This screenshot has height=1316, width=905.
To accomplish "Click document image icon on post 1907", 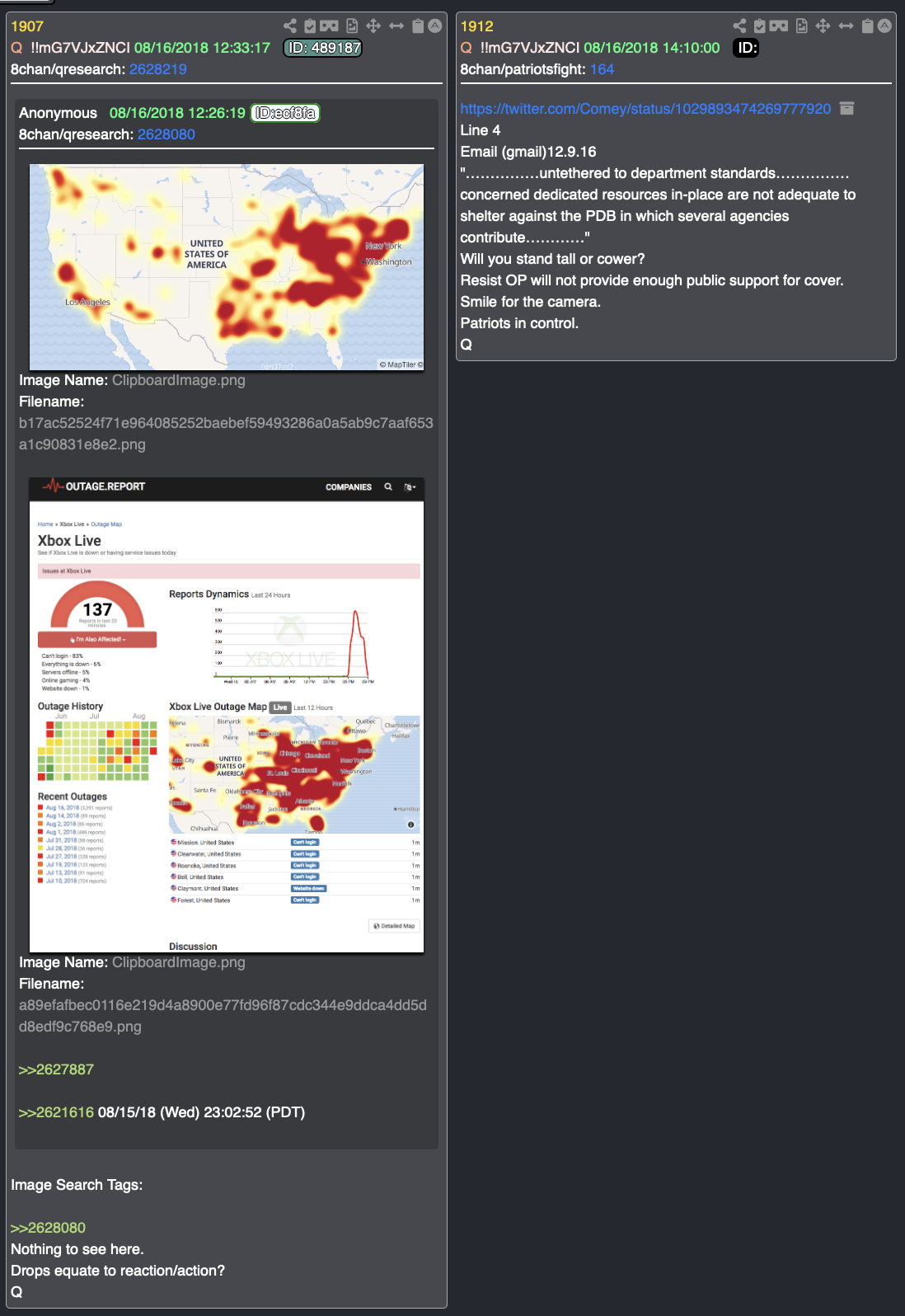I will (352, 26).
